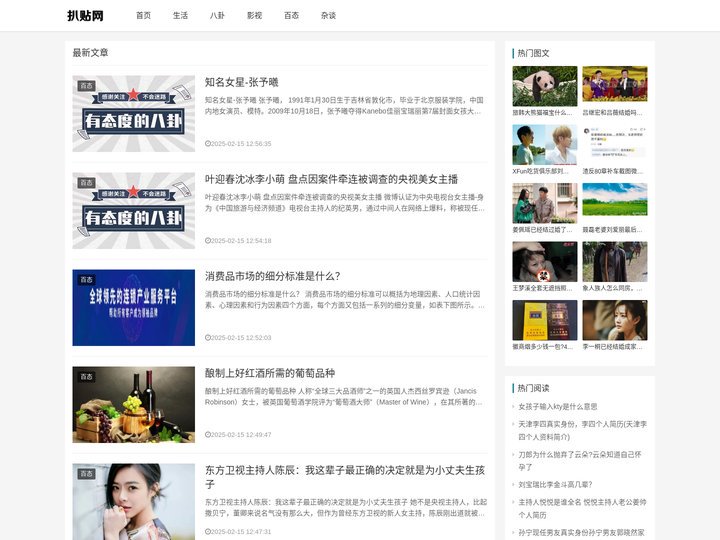
Task: Click caption 李一桐已经结婚成家...
Action: (x=613, y=347)
